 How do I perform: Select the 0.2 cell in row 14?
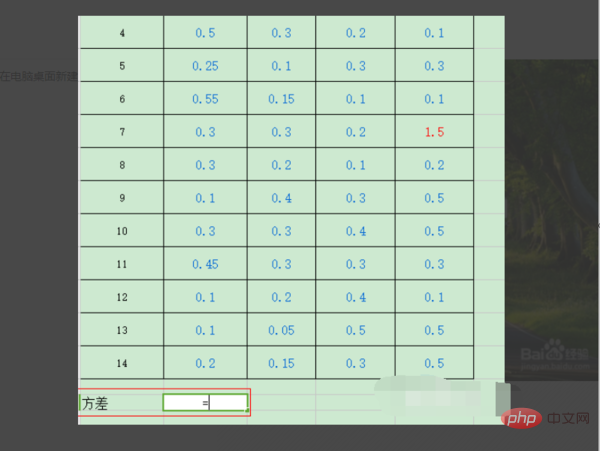205,363
